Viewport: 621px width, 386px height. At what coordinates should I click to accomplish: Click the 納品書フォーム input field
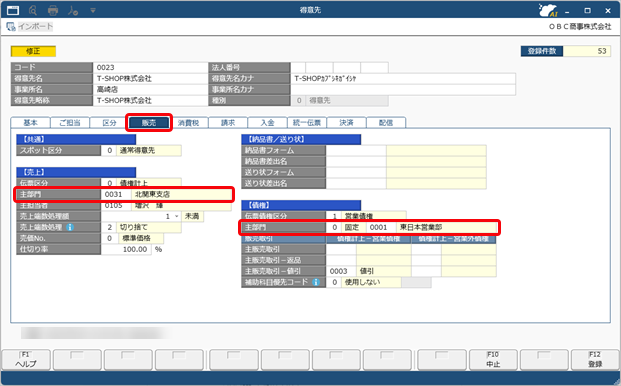(356, 150)
